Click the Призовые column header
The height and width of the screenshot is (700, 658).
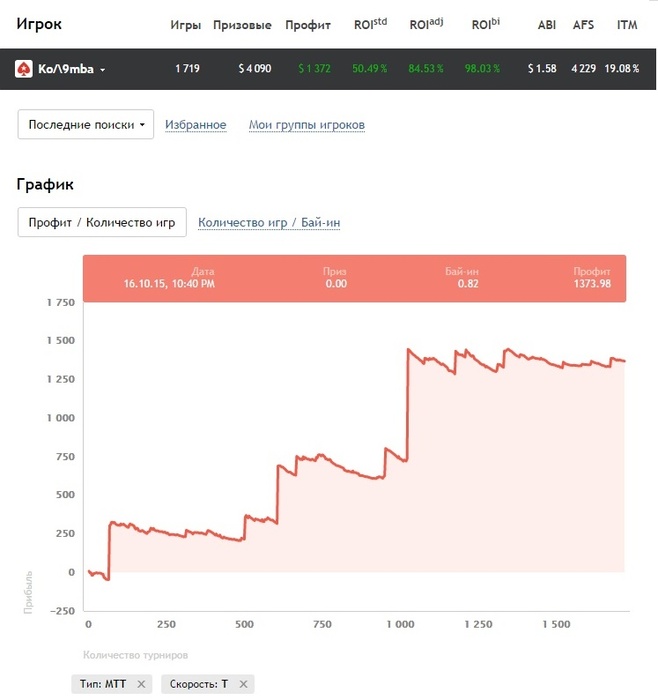pos(242,25)
